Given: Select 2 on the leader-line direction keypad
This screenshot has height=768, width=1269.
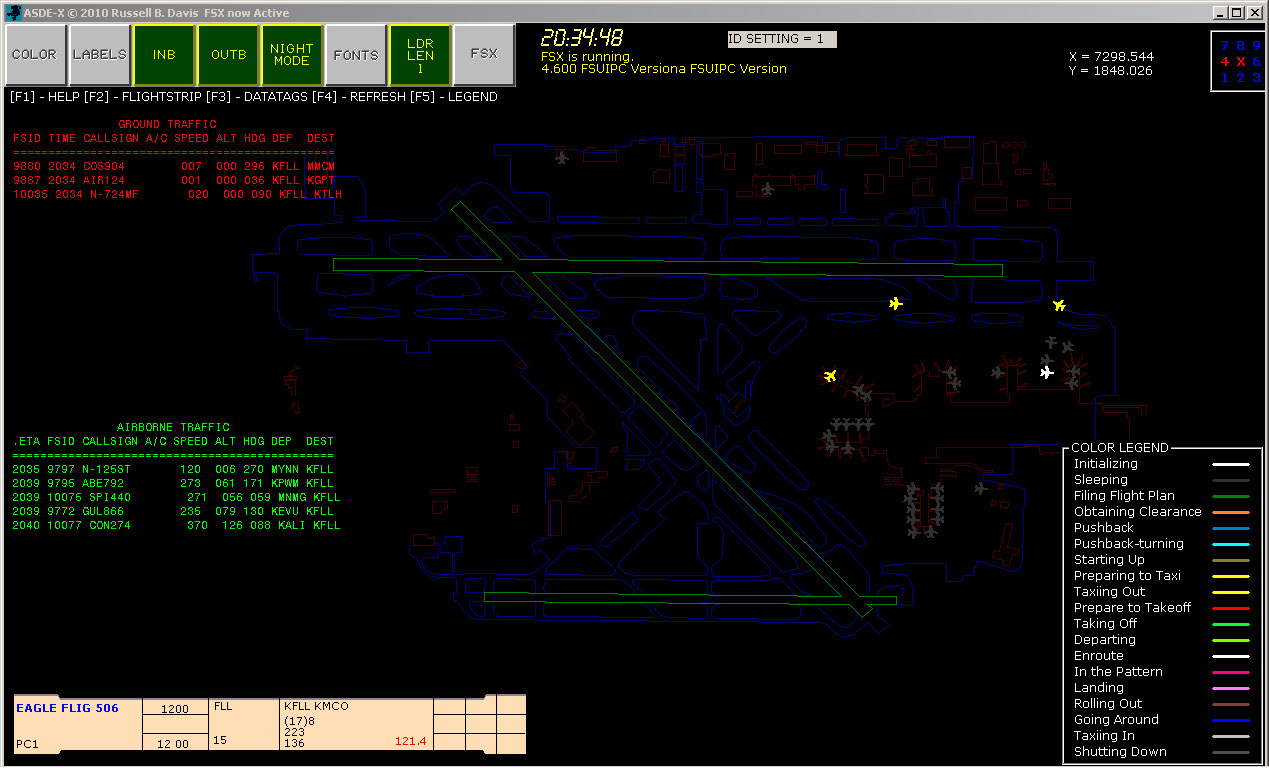Looking at the screenshot, I should click(1241, 77).
